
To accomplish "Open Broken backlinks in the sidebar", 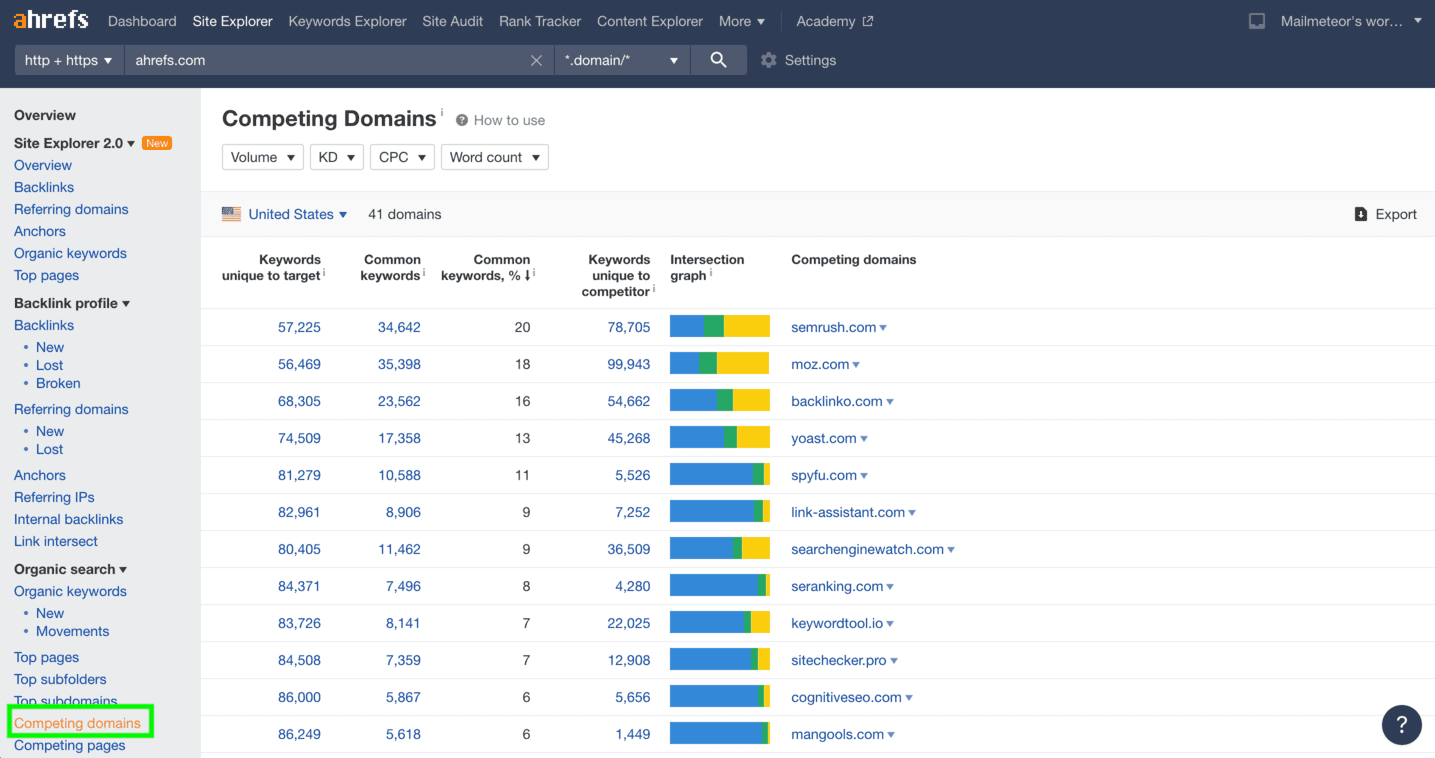I will click(58, 383).
